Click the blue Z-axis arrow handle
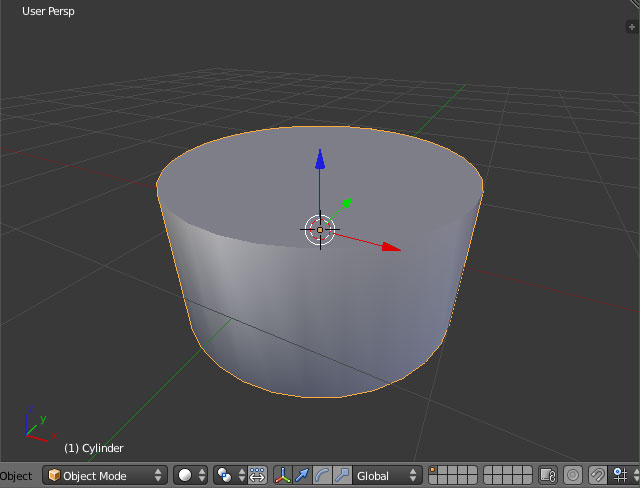This screenshot has height=488, width=640. coord(319,159)
